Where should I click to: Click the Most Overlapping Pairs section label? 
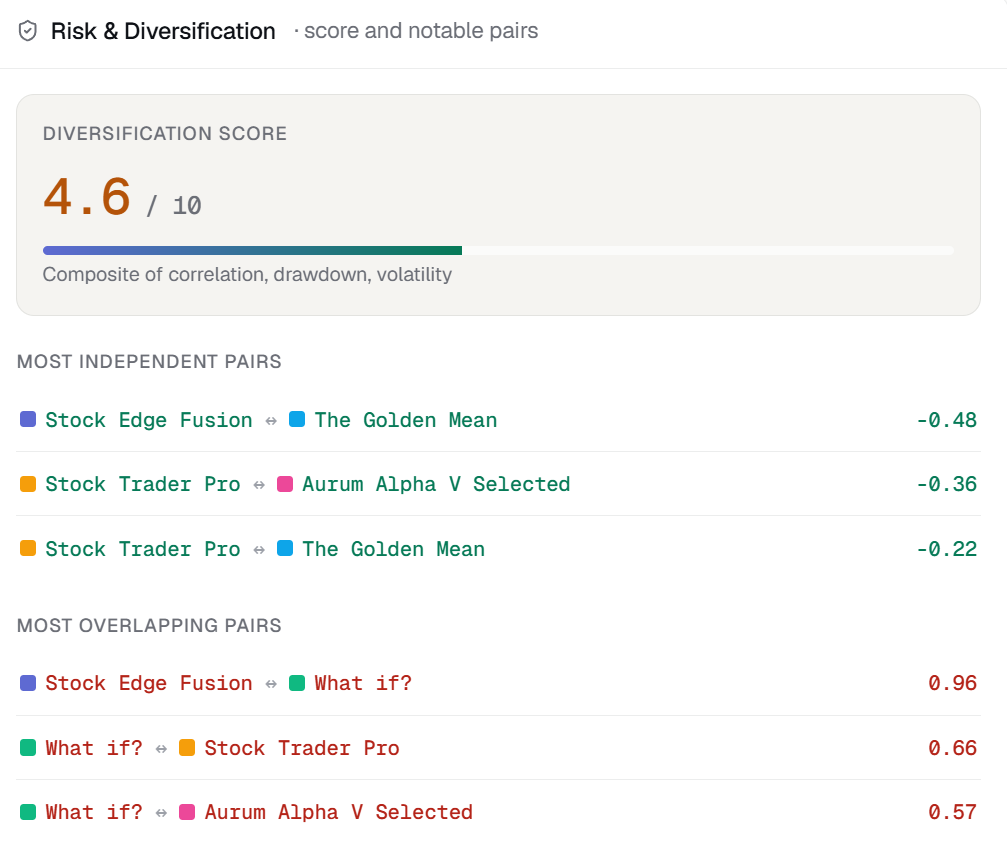click(x=149, y=626)
